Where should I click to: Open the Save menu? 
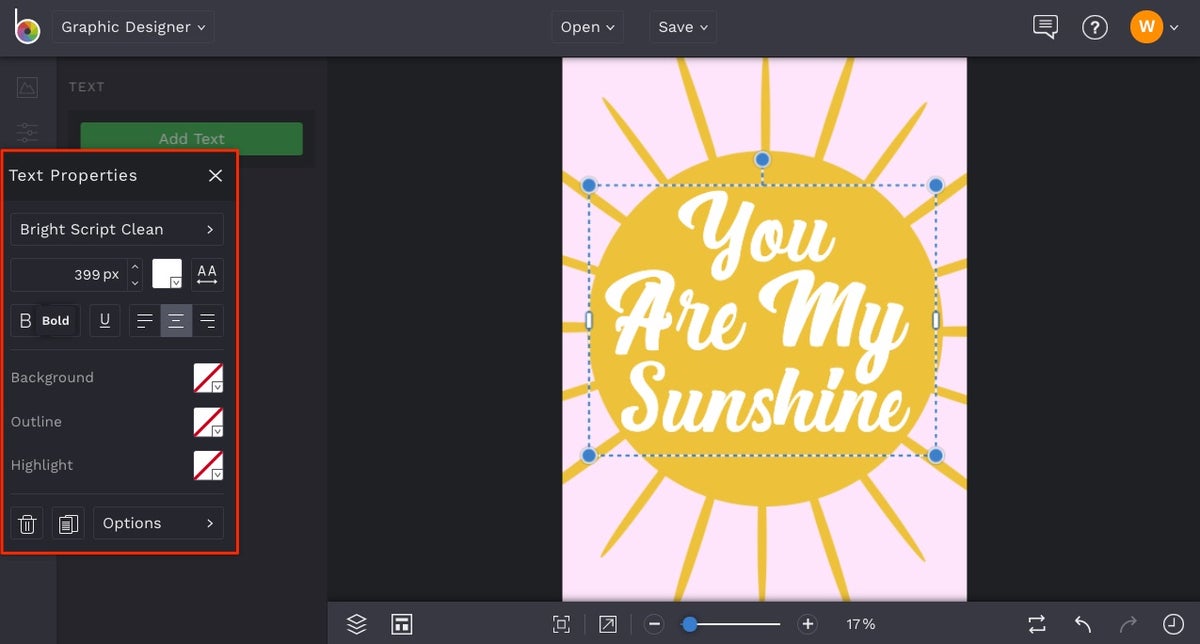[x=683, y=27]
